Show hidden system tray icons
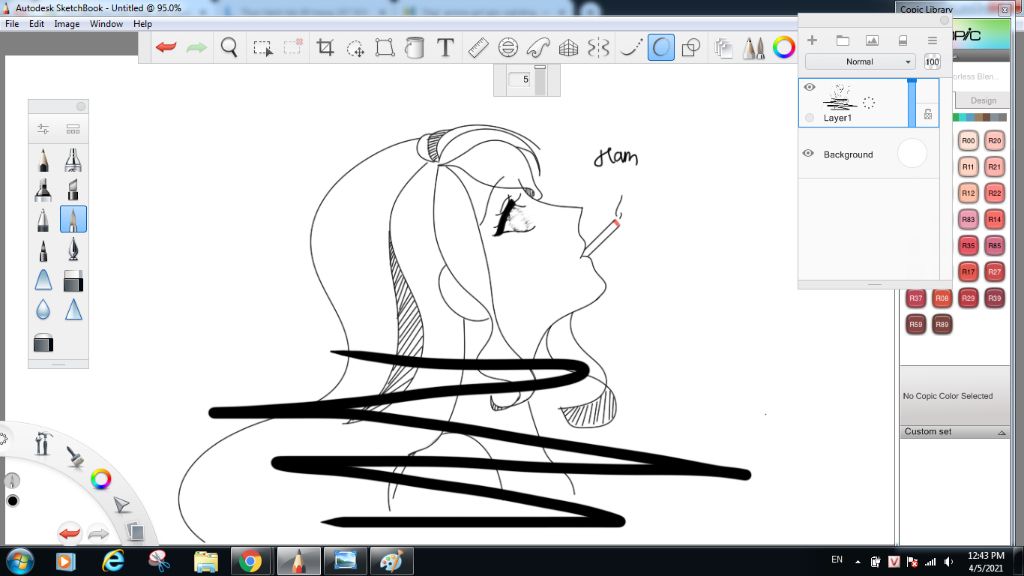This screenshot has width=1024, height=576. pyautogui.click(x=857, y=562)
